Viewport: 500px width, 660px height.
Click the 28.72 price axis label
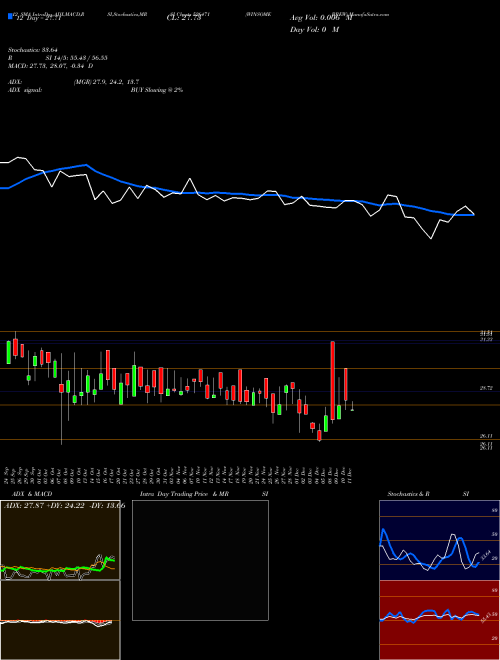[486, 389]
